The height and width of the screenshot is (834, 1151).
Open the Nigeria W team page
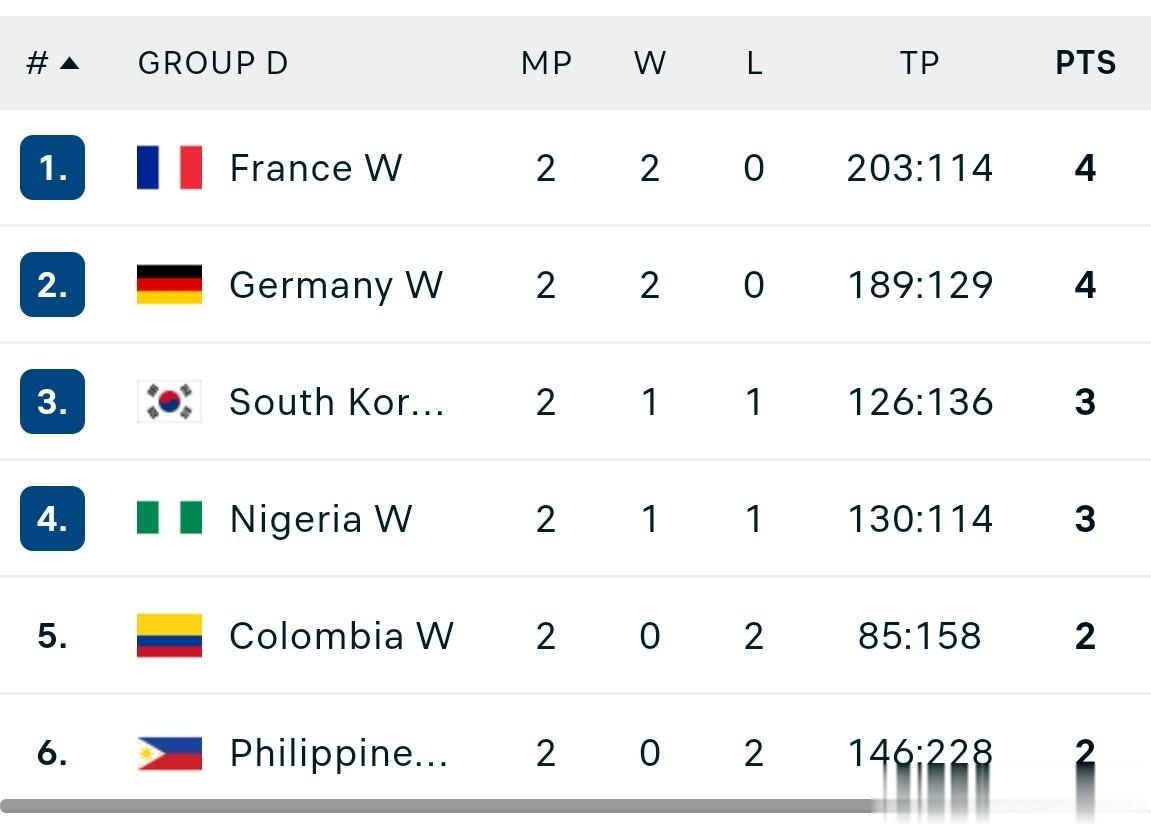(x=320, y=518)
